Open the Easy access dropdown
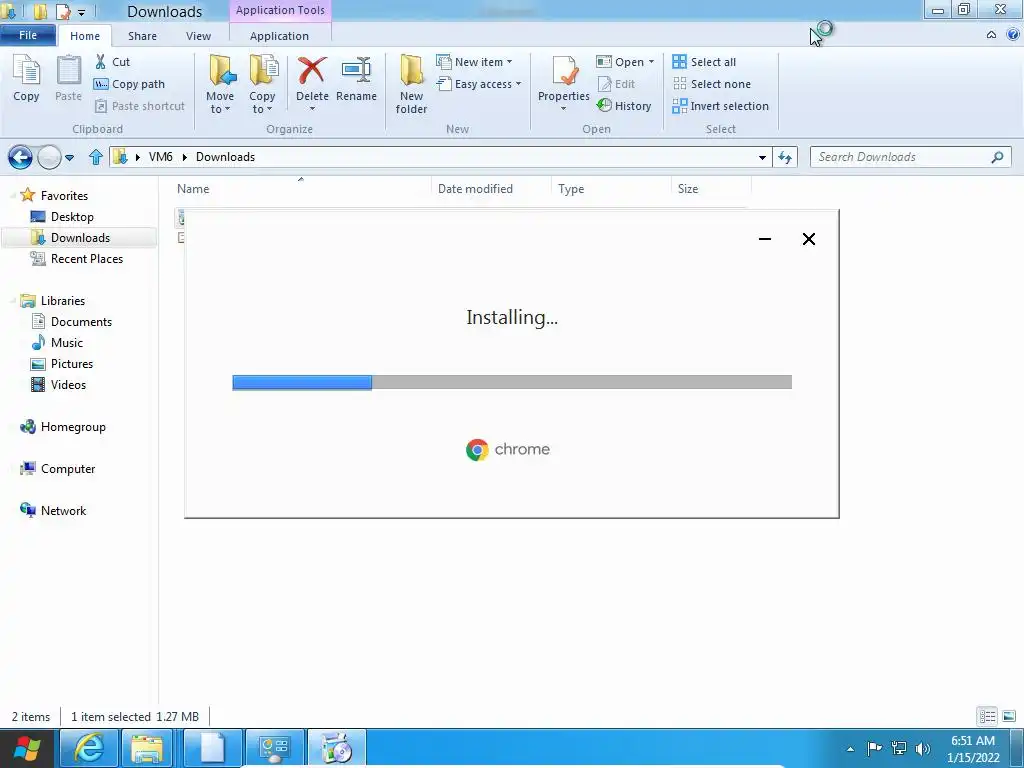 click(479, 84)
